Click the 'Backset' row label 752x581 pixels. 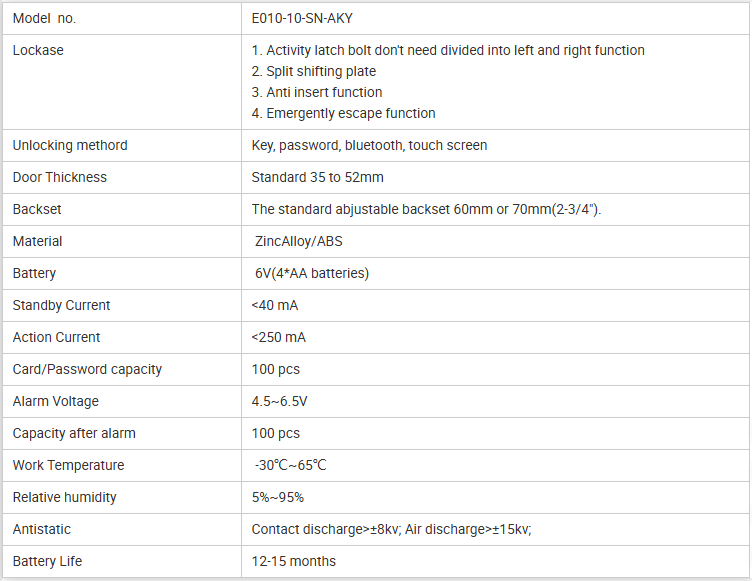[x=37, y=209]
